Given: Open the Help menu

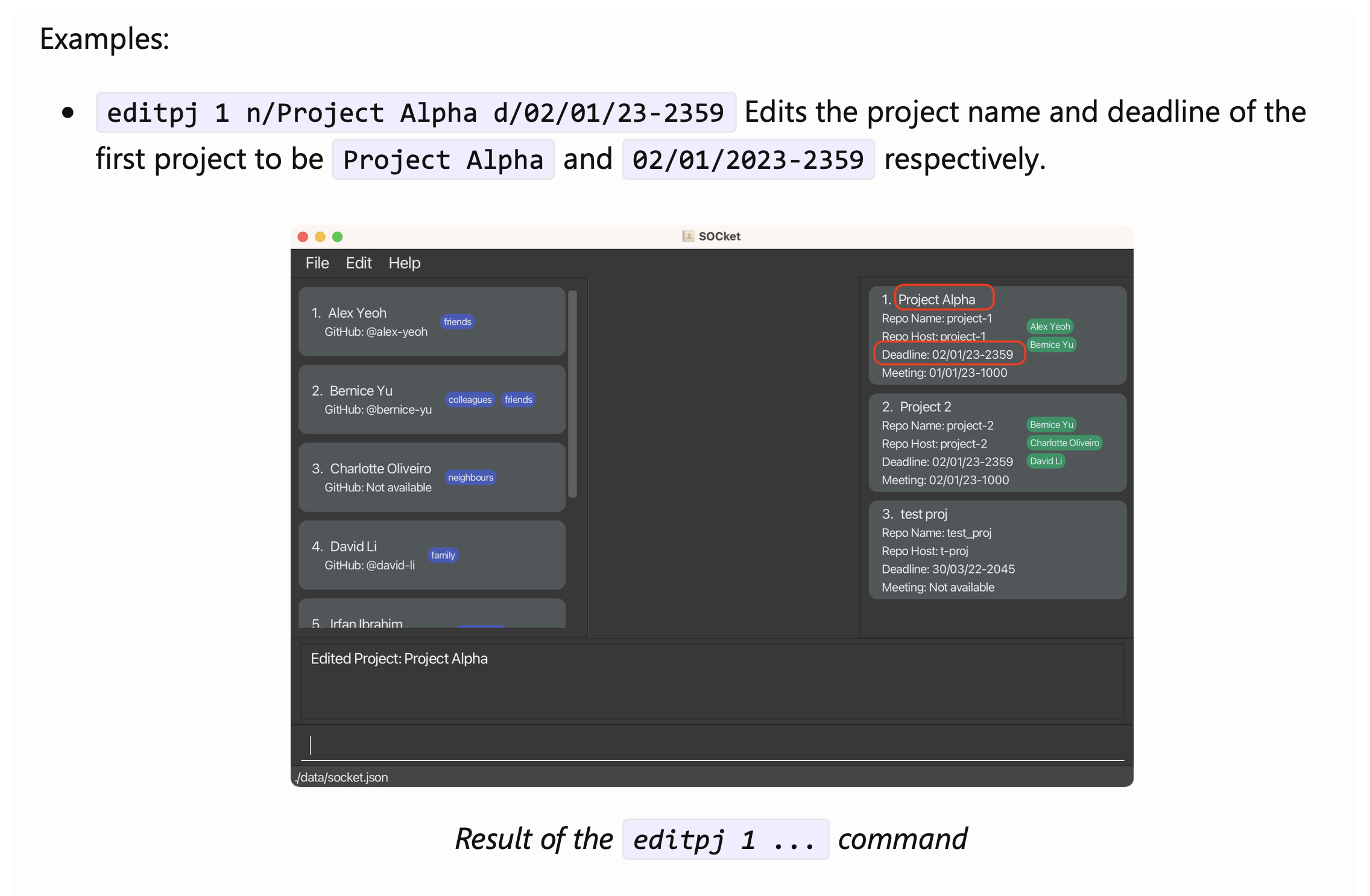Looking at the screenshot, I should point(404,263).
